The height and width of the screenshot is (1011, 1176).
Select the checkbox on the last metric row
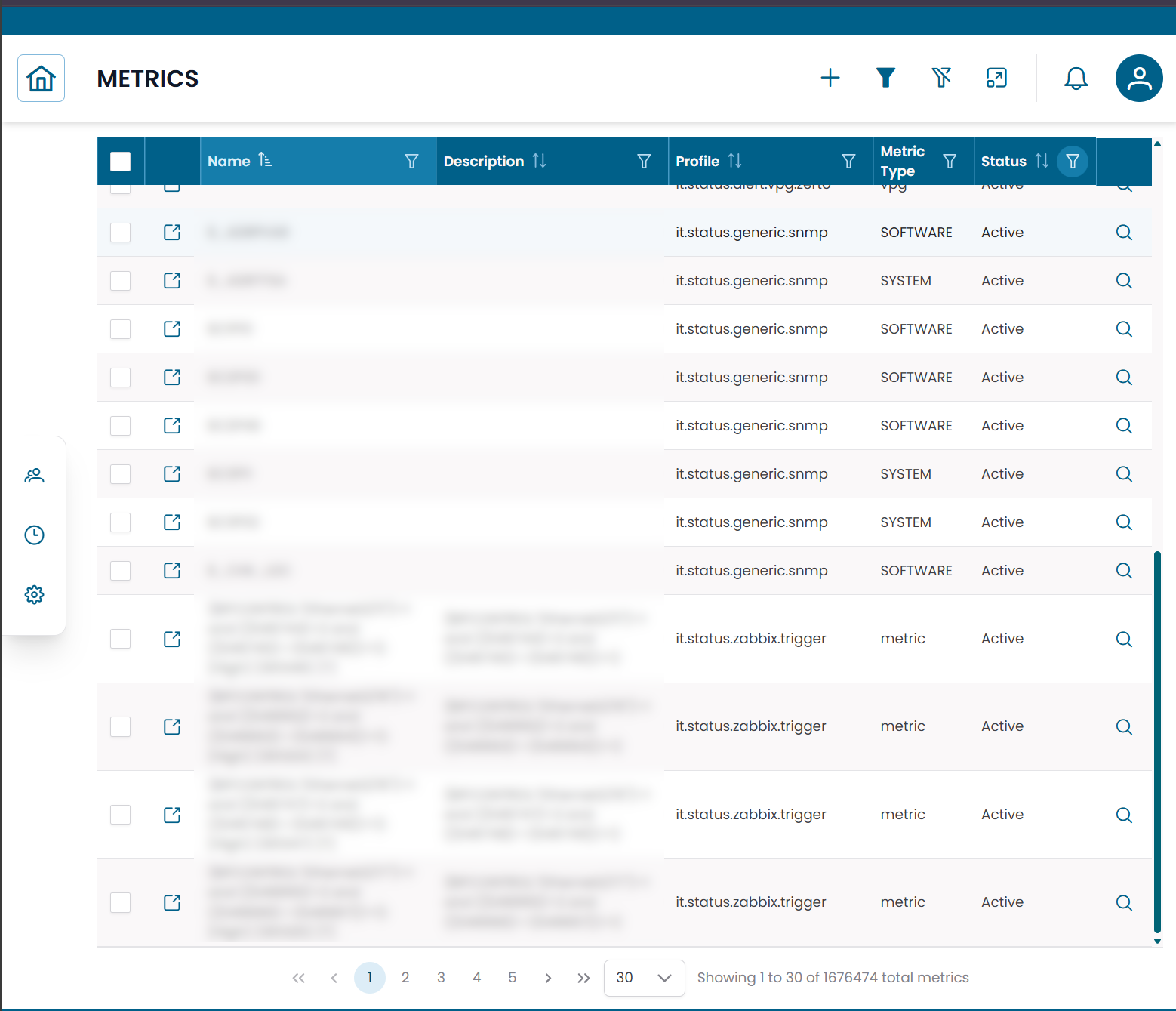pos(120,902)
